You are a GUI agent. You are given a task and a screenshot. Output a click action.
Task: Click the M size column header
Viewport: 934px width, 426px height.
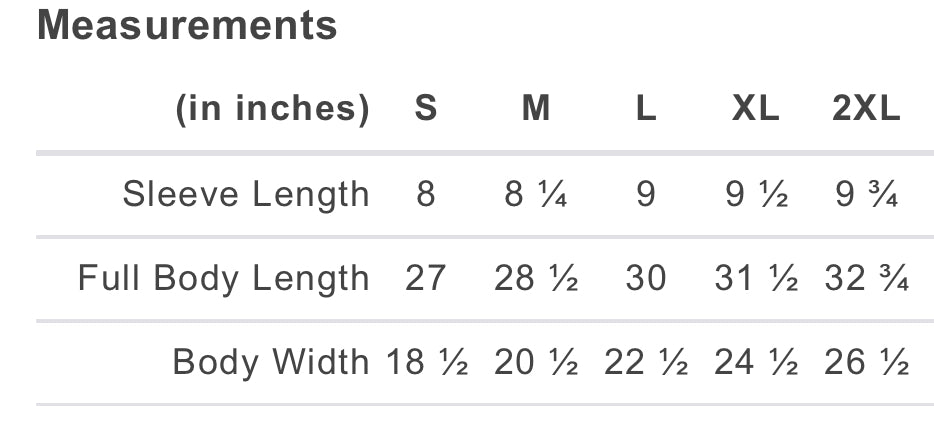[x=536, y=109]
